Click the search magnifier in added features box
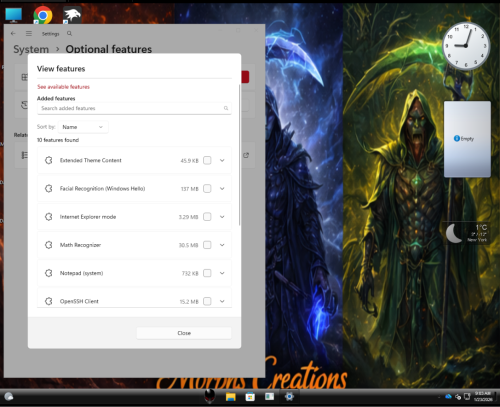This screenshot has width=500, height=407. (x=226, y=108)
